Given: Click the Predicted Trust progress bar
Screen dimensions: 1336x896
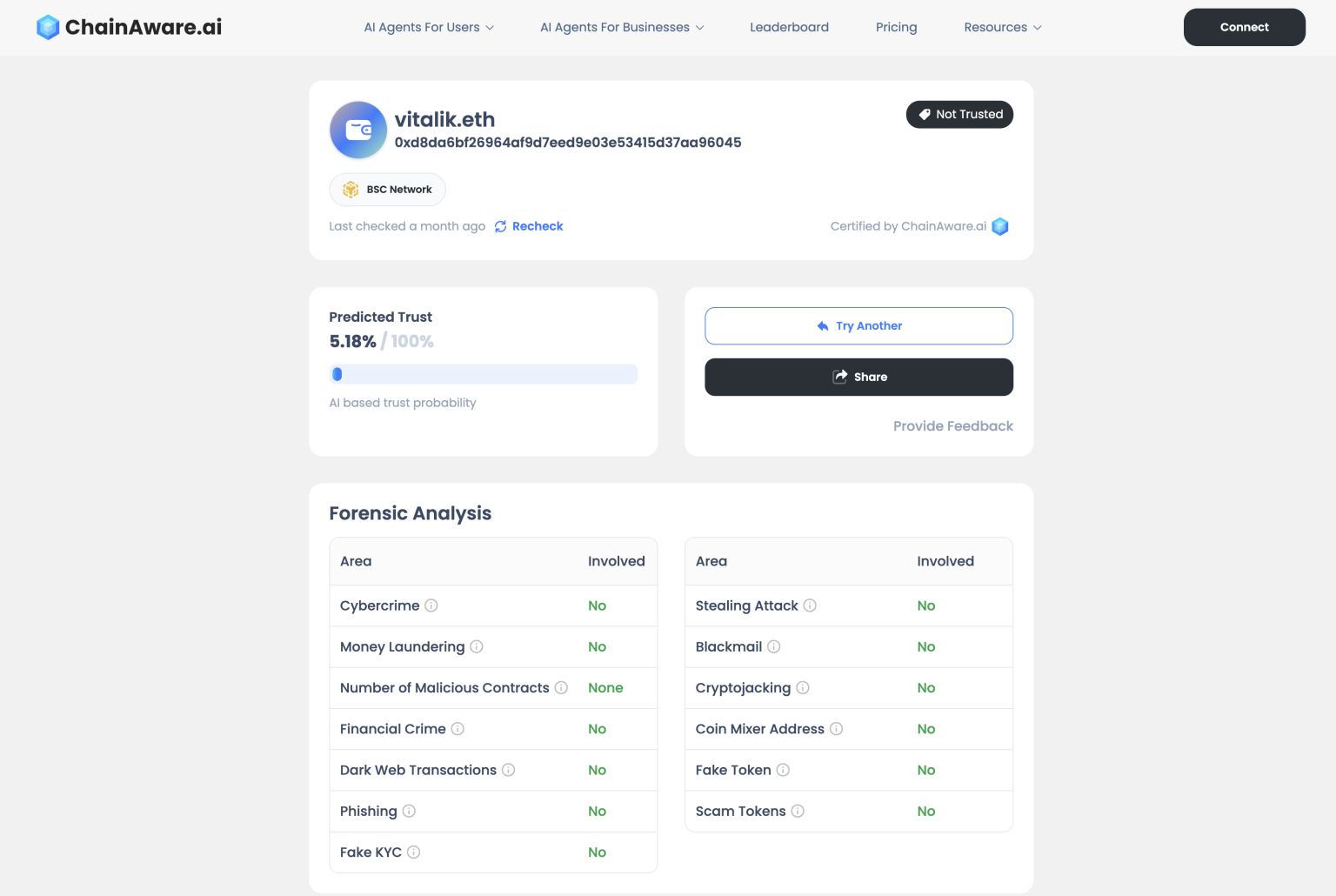Looking at the screenshot, I should 484,374.
